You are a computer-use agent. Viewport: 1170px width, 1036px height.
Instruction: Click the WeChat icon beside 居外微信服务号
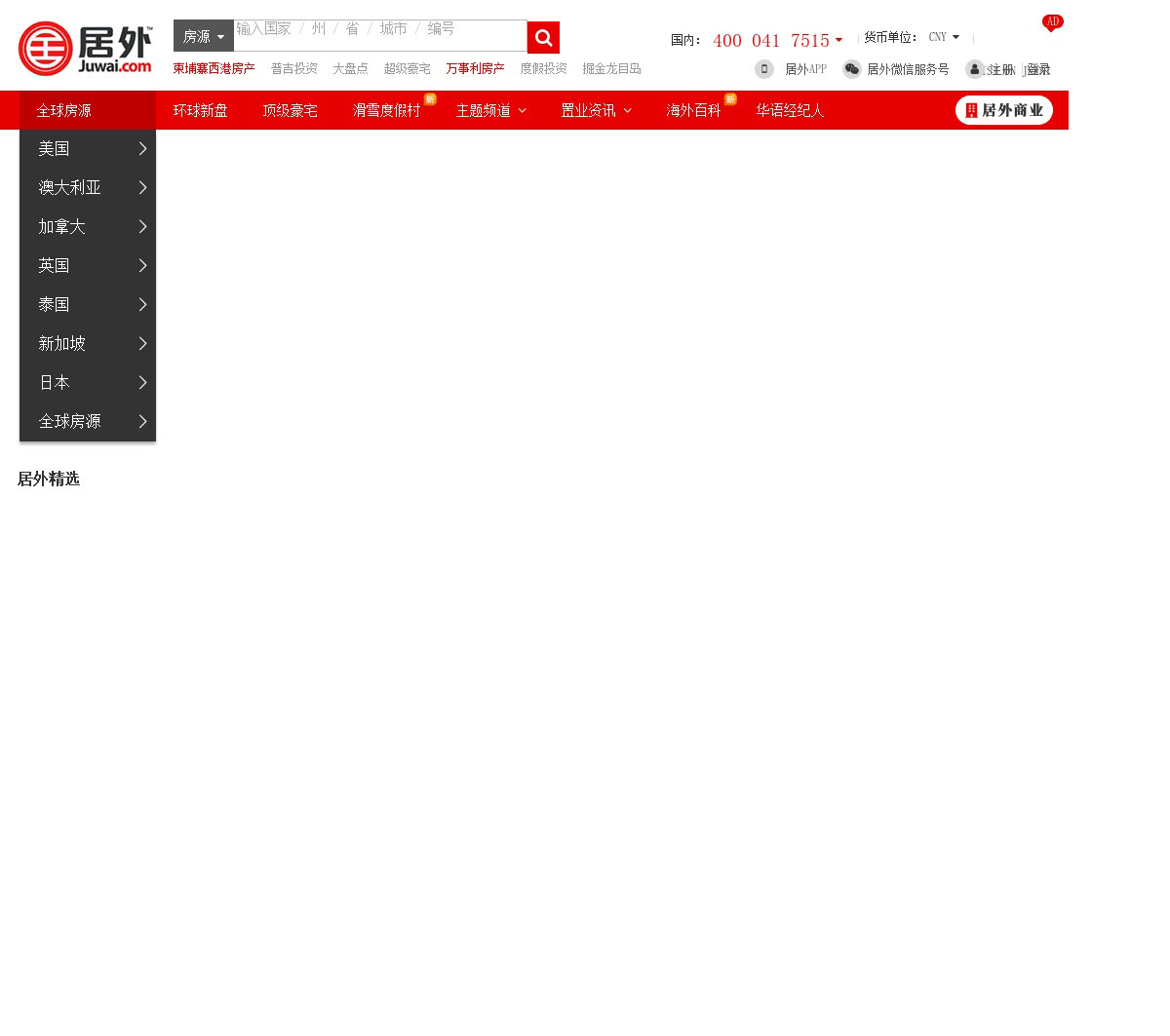[x=852, y=69]
